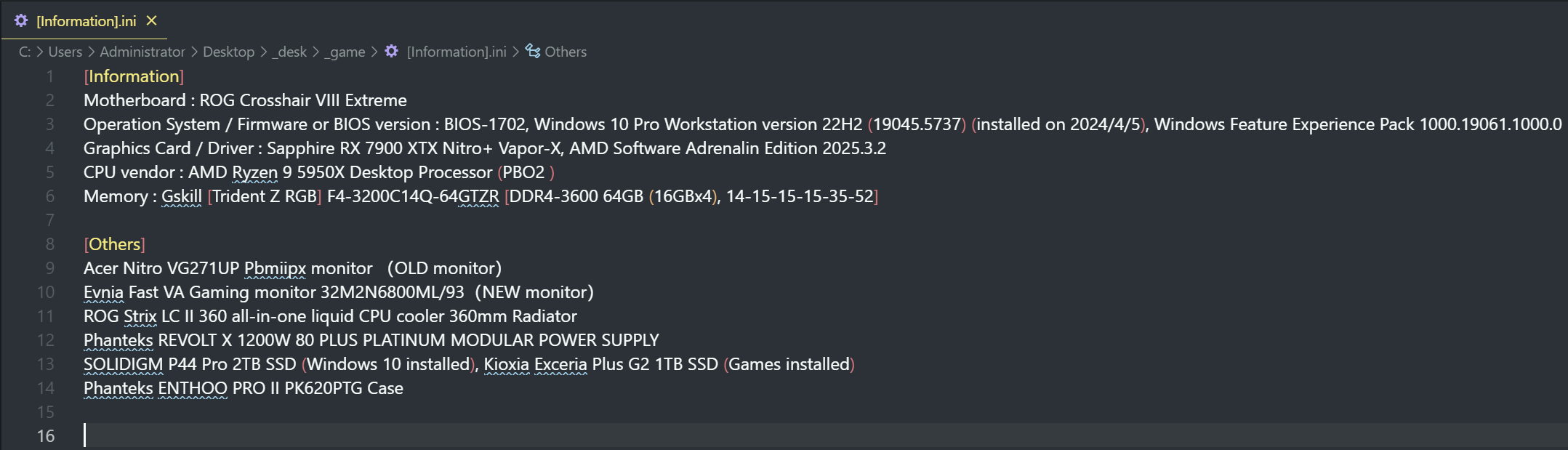Open the Others symbol breadcrumb
Screen dimensions: 1568x450
(x=566, y=52)
